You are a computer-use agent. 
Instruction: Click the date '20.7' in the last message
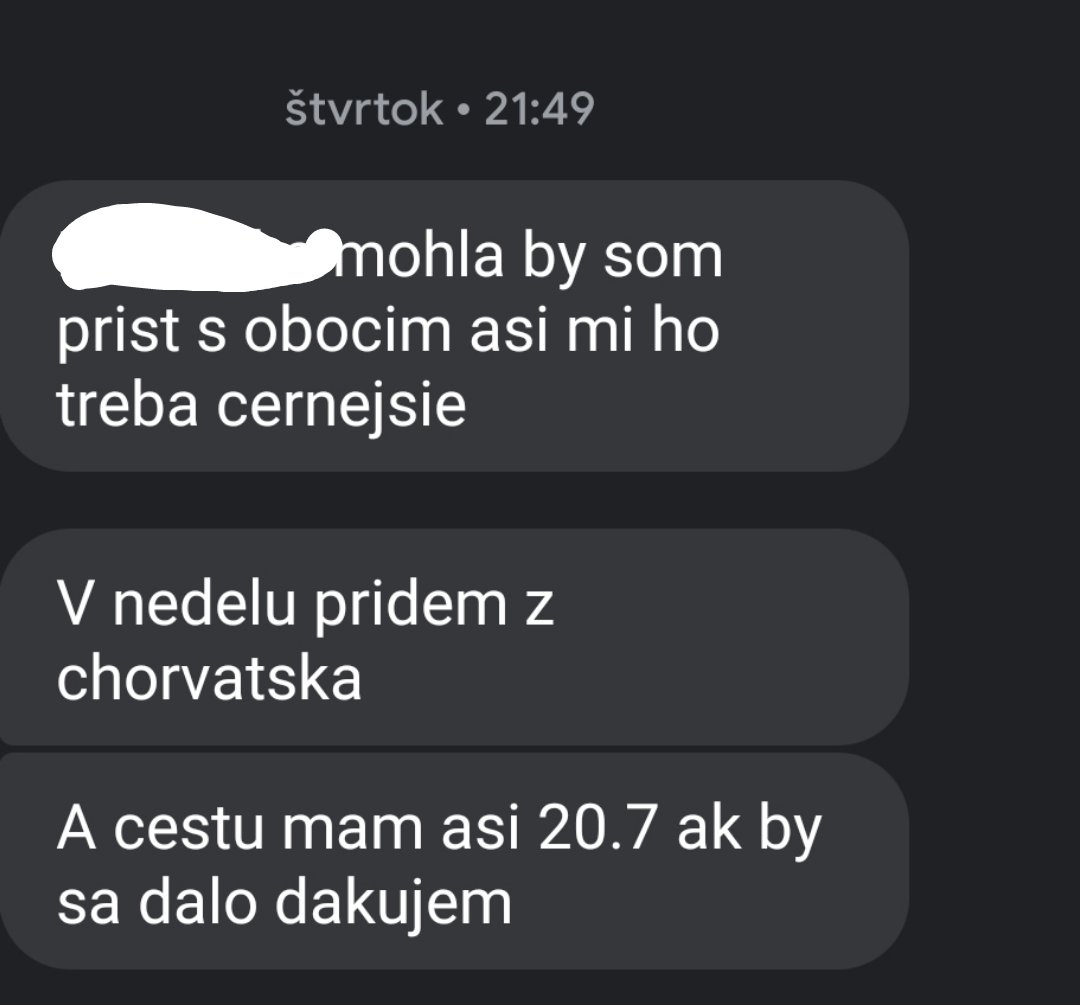(x=596, y=828)
